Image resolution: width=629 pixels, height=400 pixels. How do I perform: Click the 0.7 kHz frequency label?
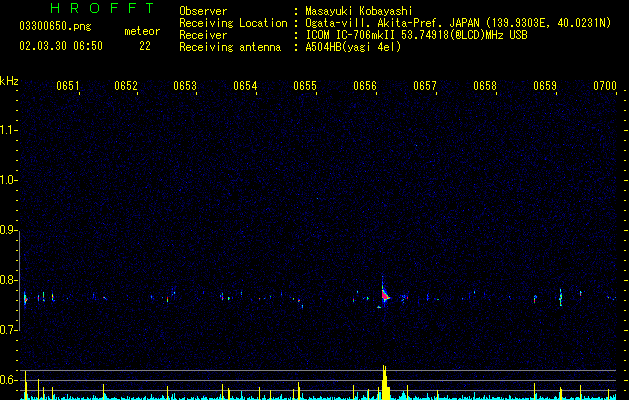coord(8,330)
